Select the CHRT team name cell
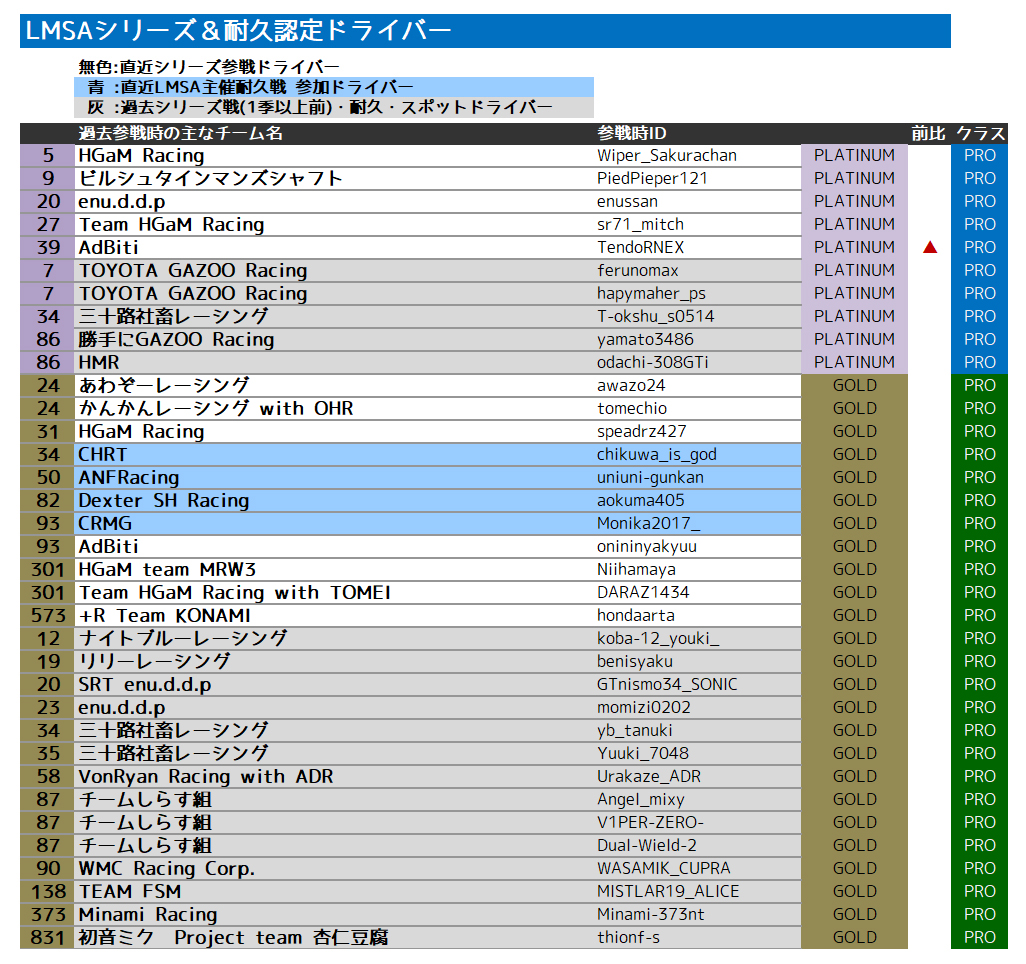 coord(103,454)
